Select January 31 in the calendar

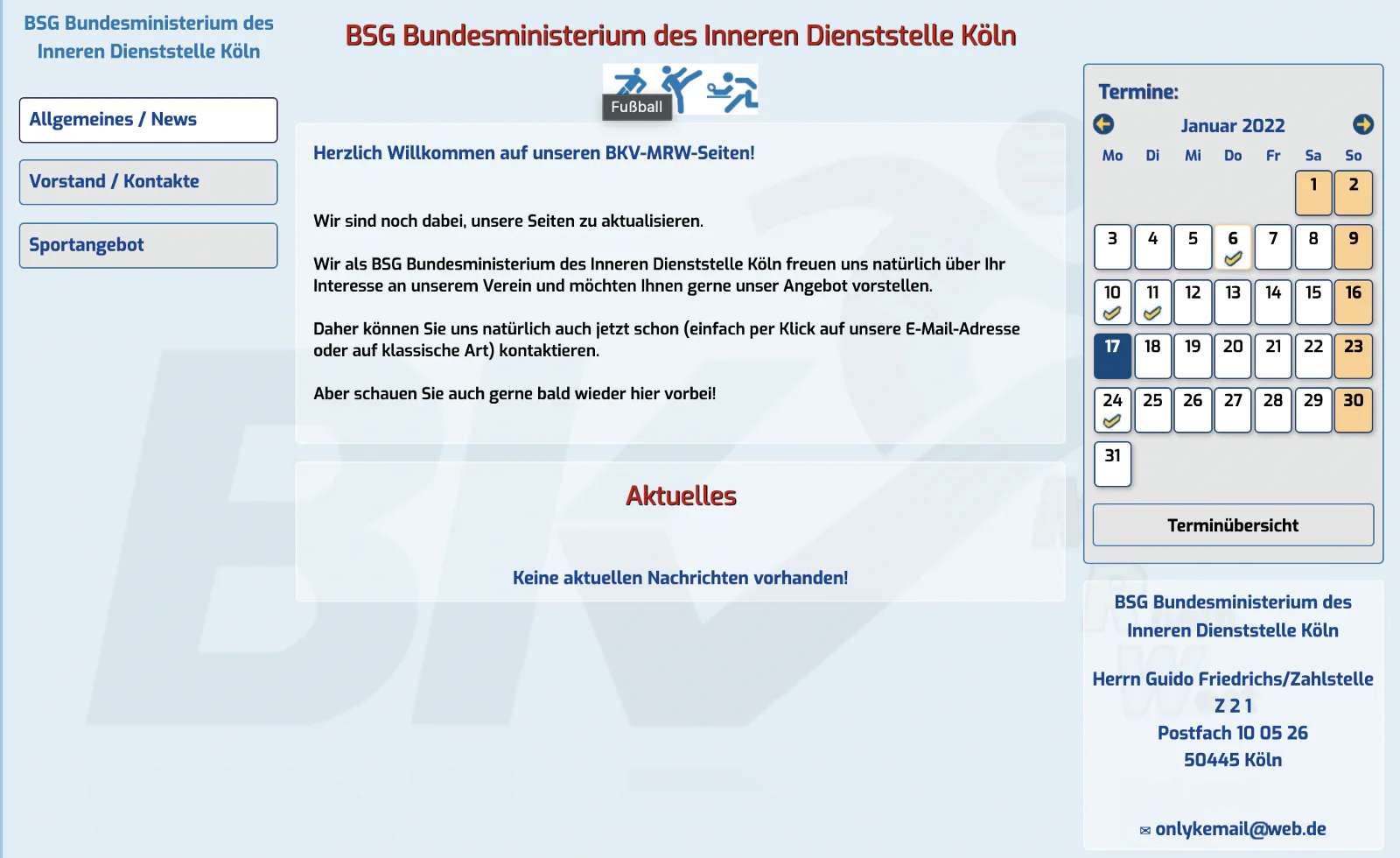pos(1112,464)
